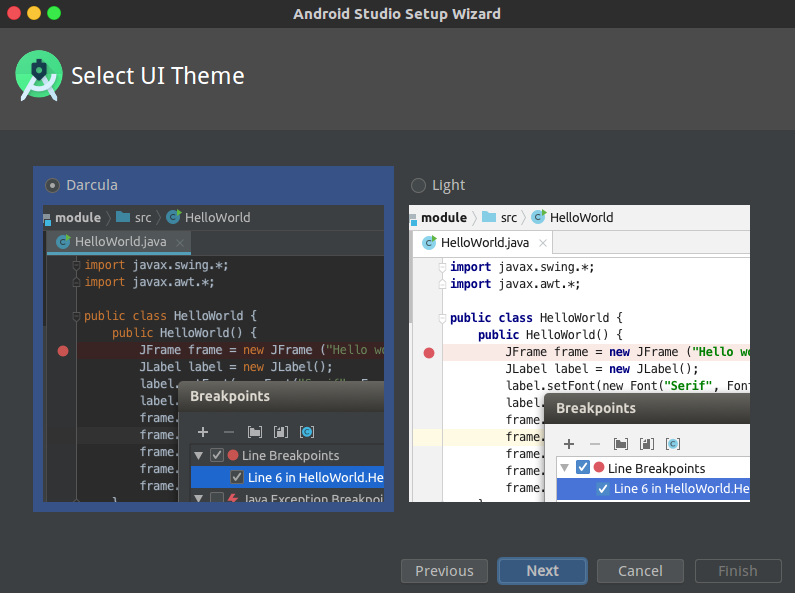Click the Line Breakpoints red dot in Light preview
The image size is (795, 593).
[x=599, y=467]
